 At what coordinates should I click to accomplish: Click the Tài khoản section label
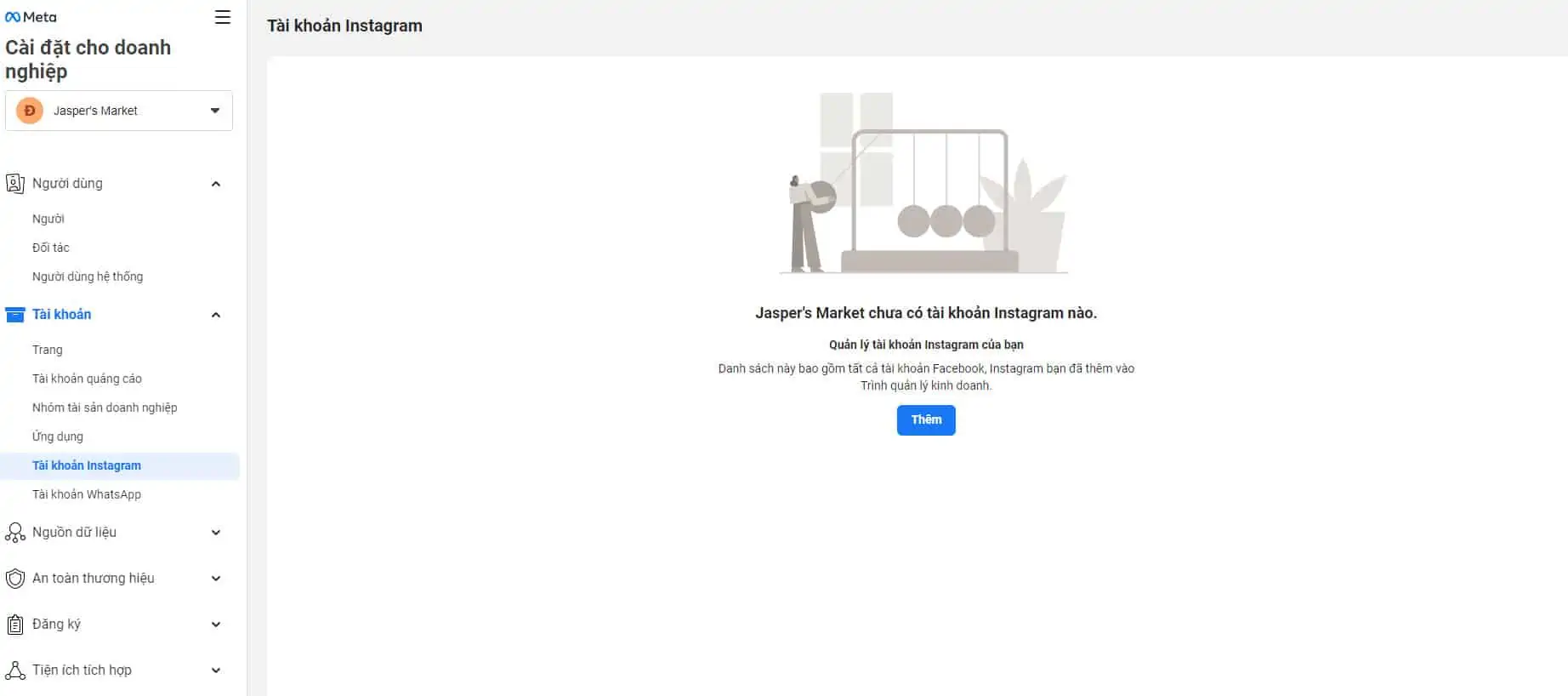pos(61,314)
